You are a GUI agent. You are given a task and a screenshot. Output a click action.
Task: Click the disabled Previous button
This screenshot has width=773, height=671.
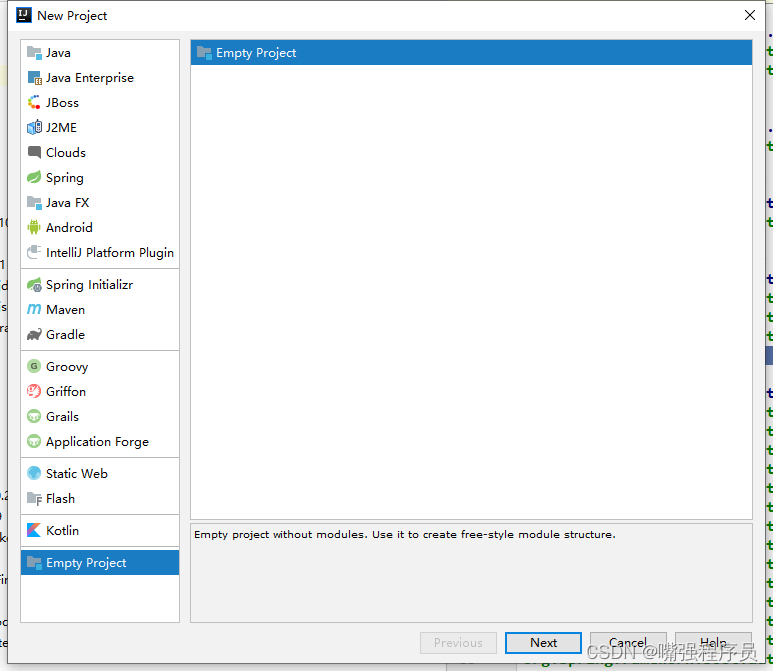(458, 643)
